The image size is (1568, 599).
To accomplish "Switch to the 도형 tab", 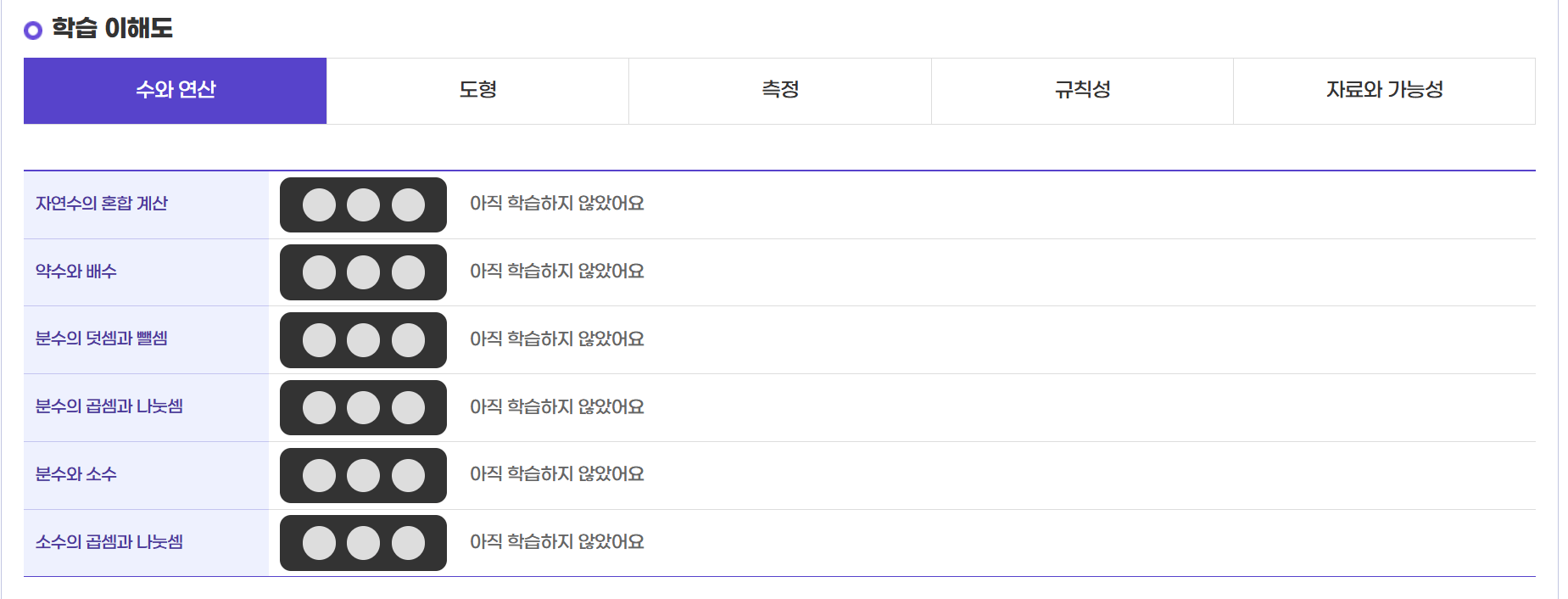I will pos(476,91).
